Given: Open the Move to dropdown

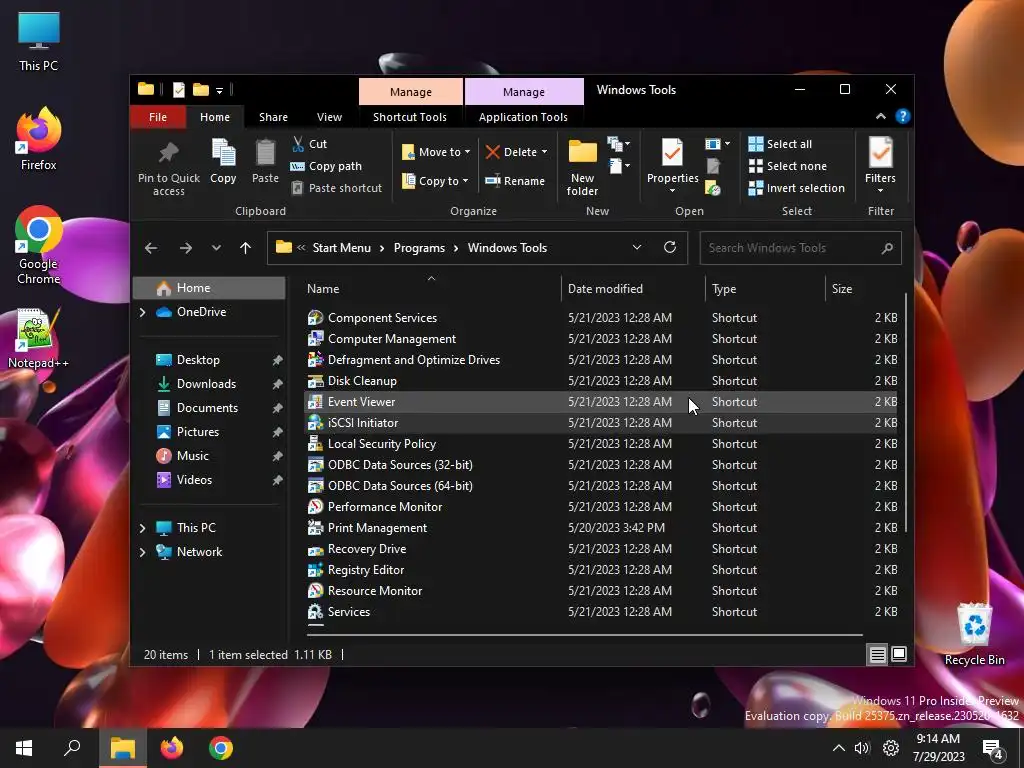Looking at the screenshot, I should 436,152.
